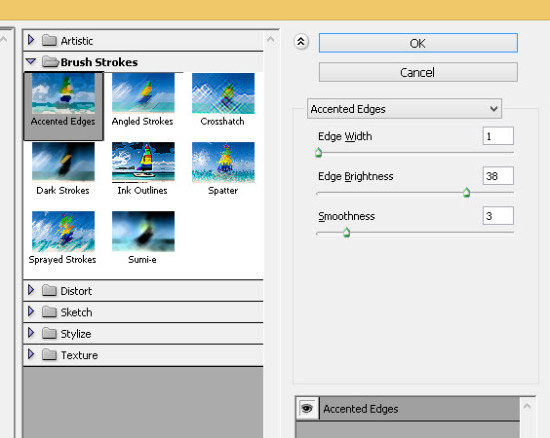This screenshot has height=438, width=550.
Task: Collapse the filter gallery with double-chevron button
Action: pos(301,42)
